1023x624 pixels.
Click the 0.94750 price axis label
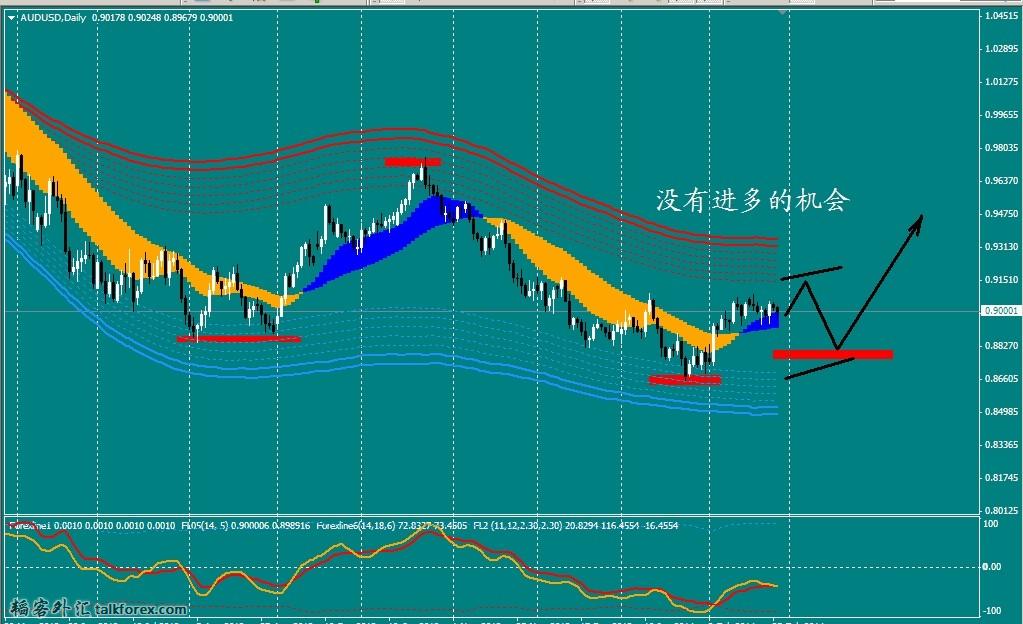click(x=1001, y=213)
